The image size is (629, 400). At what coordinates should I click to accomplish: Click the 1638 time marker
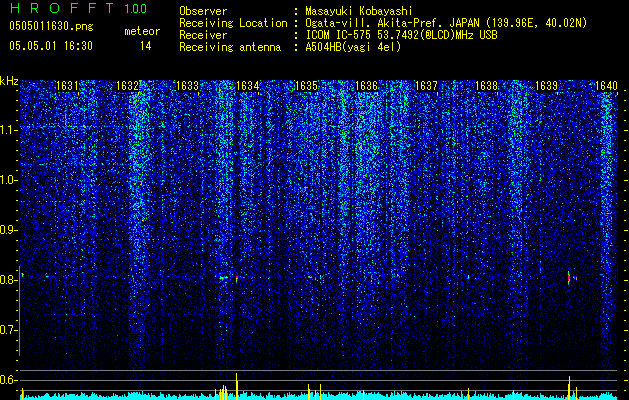(x=486, y=86)
